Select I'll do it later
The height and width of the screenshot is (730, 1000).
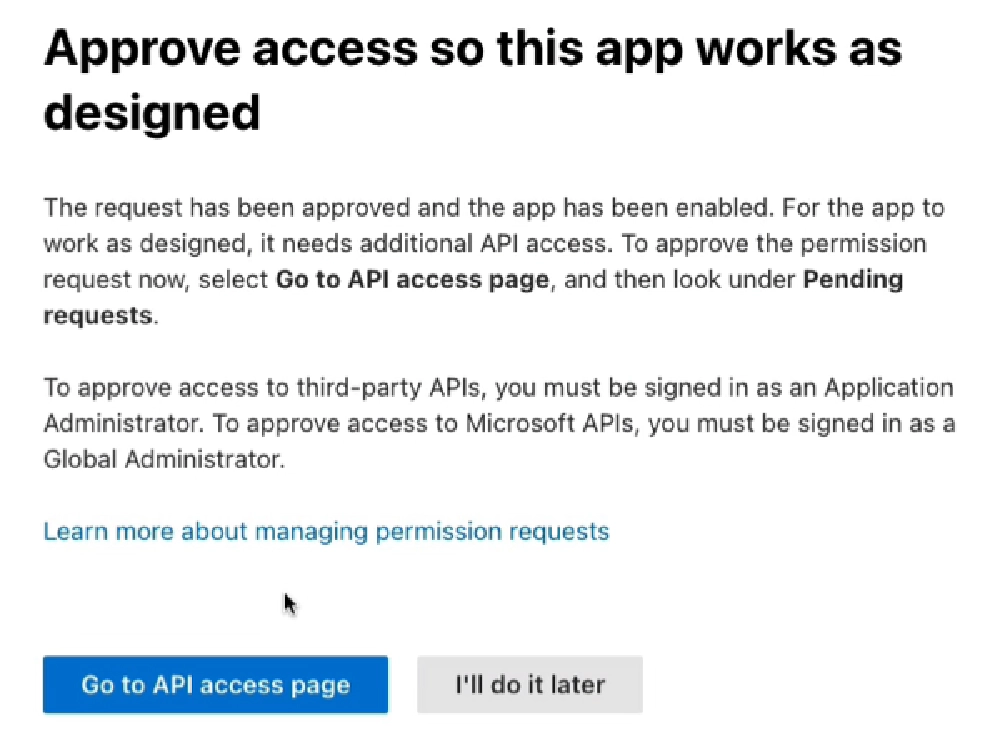(x=529, y=684)
